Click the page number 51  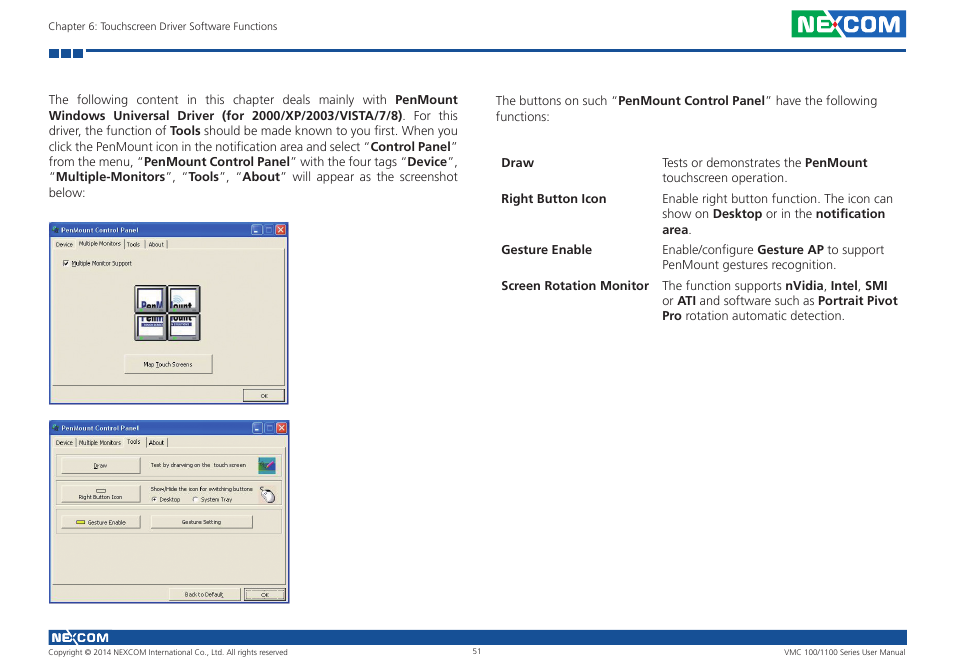coord(476,651)
